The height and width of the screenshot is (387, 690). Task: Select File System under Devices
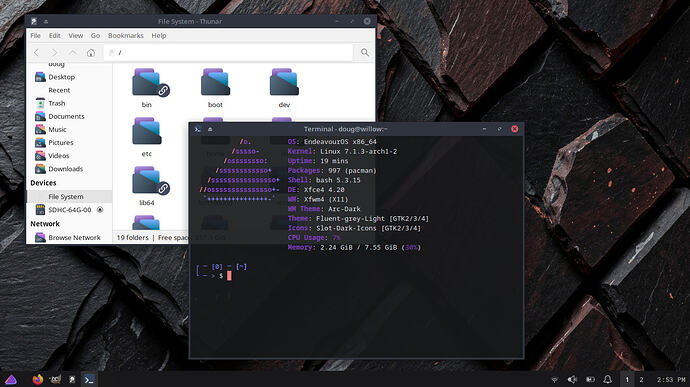coord(70,197)
